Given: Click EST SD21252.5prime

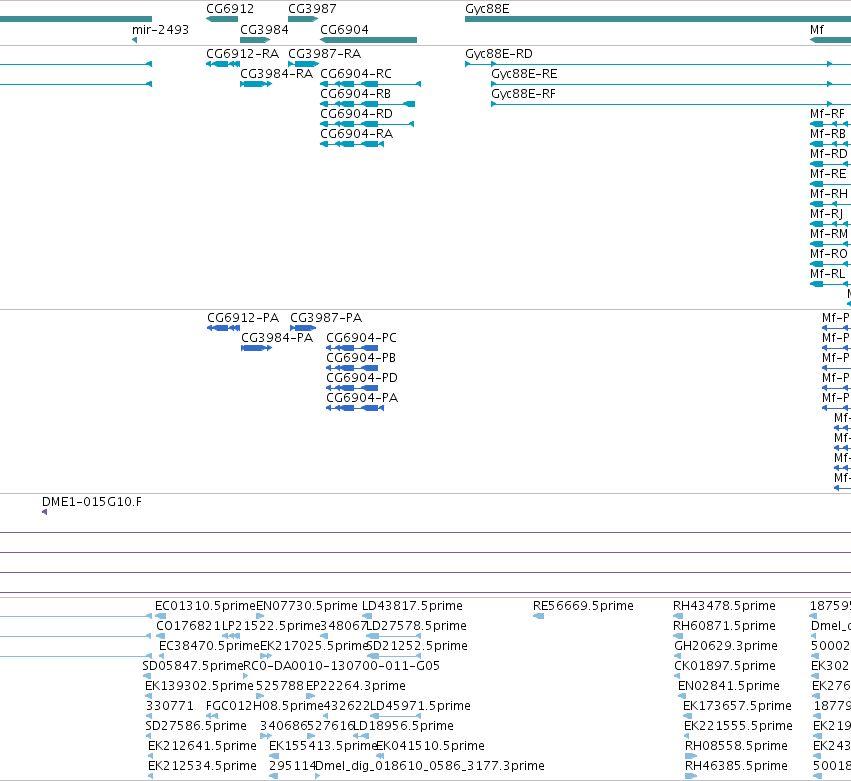Looking at the screenshot, I should (x=417, y=646).
